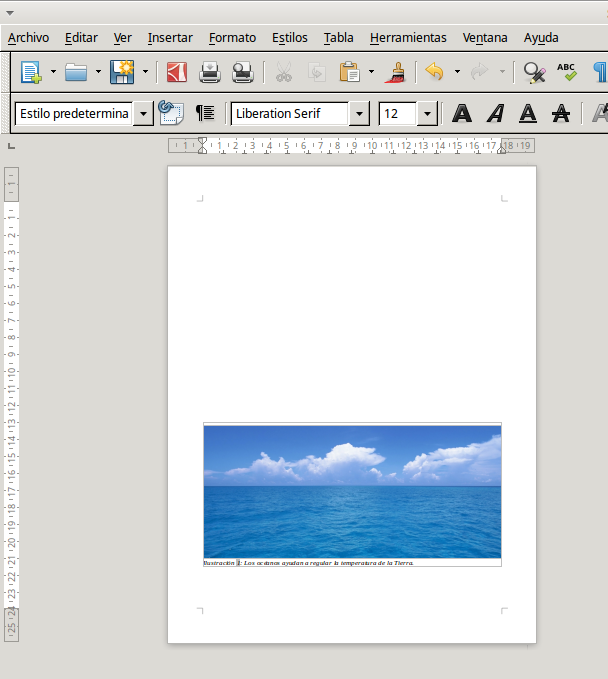Toggle Underline text formatting
The width and height of the screenshot is (608, 679).
tap(528, 114)
